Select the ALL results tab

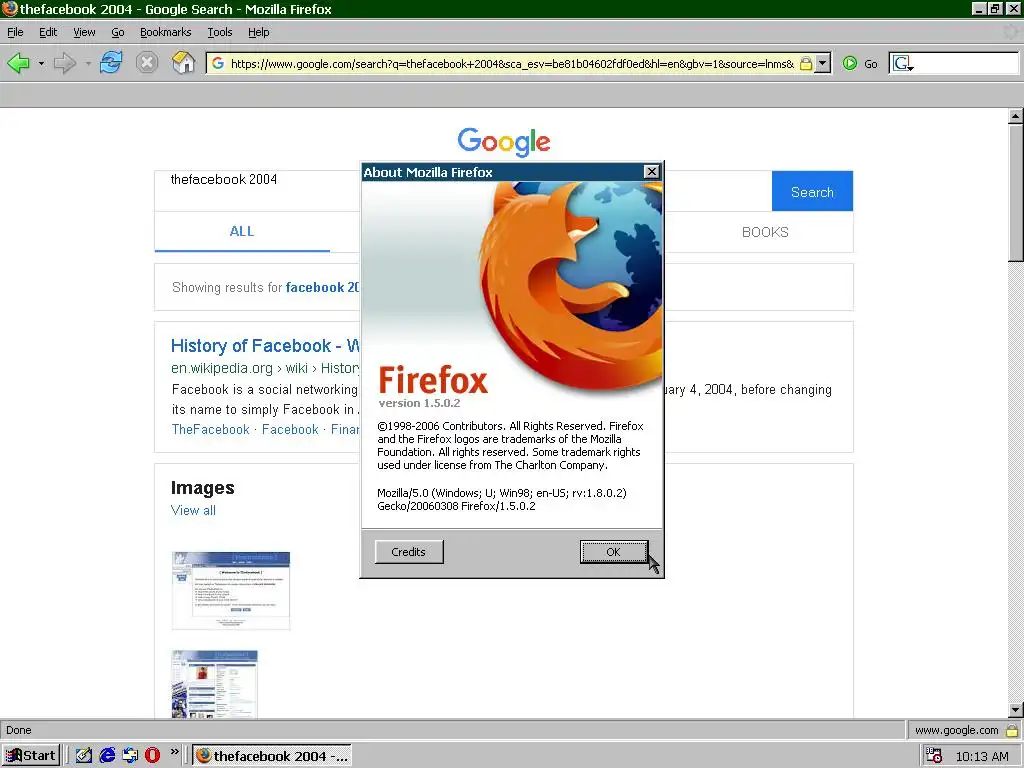coord(242,231)
